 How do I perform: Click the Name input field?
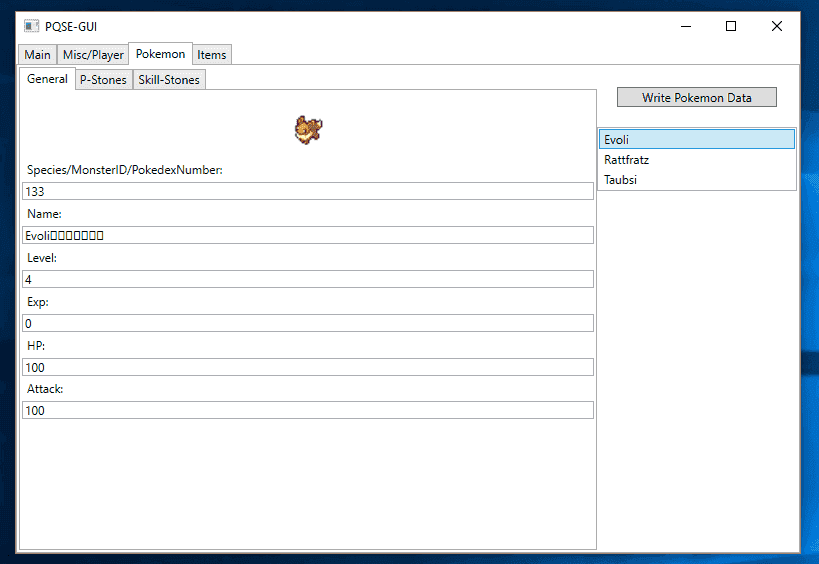(x=308, y=235)
